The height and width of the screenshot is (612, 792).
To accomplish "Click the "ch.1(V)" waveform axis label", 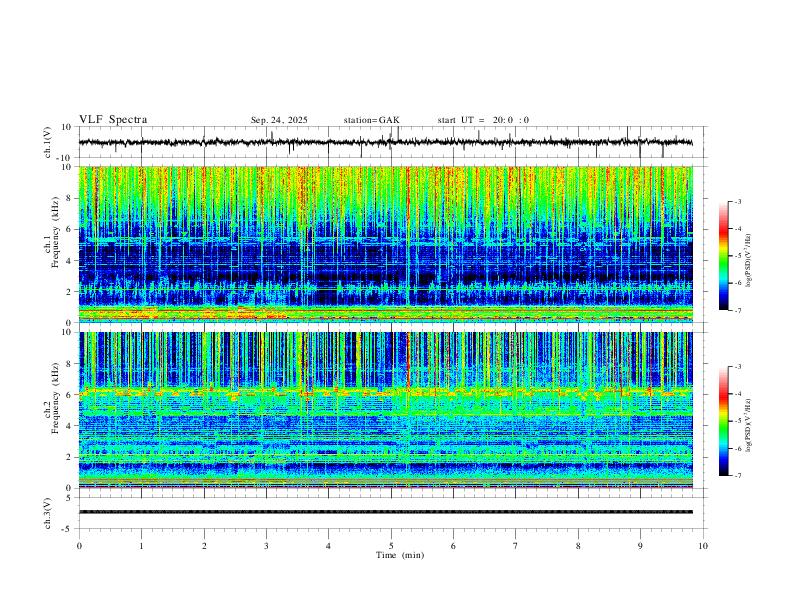I will (48, 142).
